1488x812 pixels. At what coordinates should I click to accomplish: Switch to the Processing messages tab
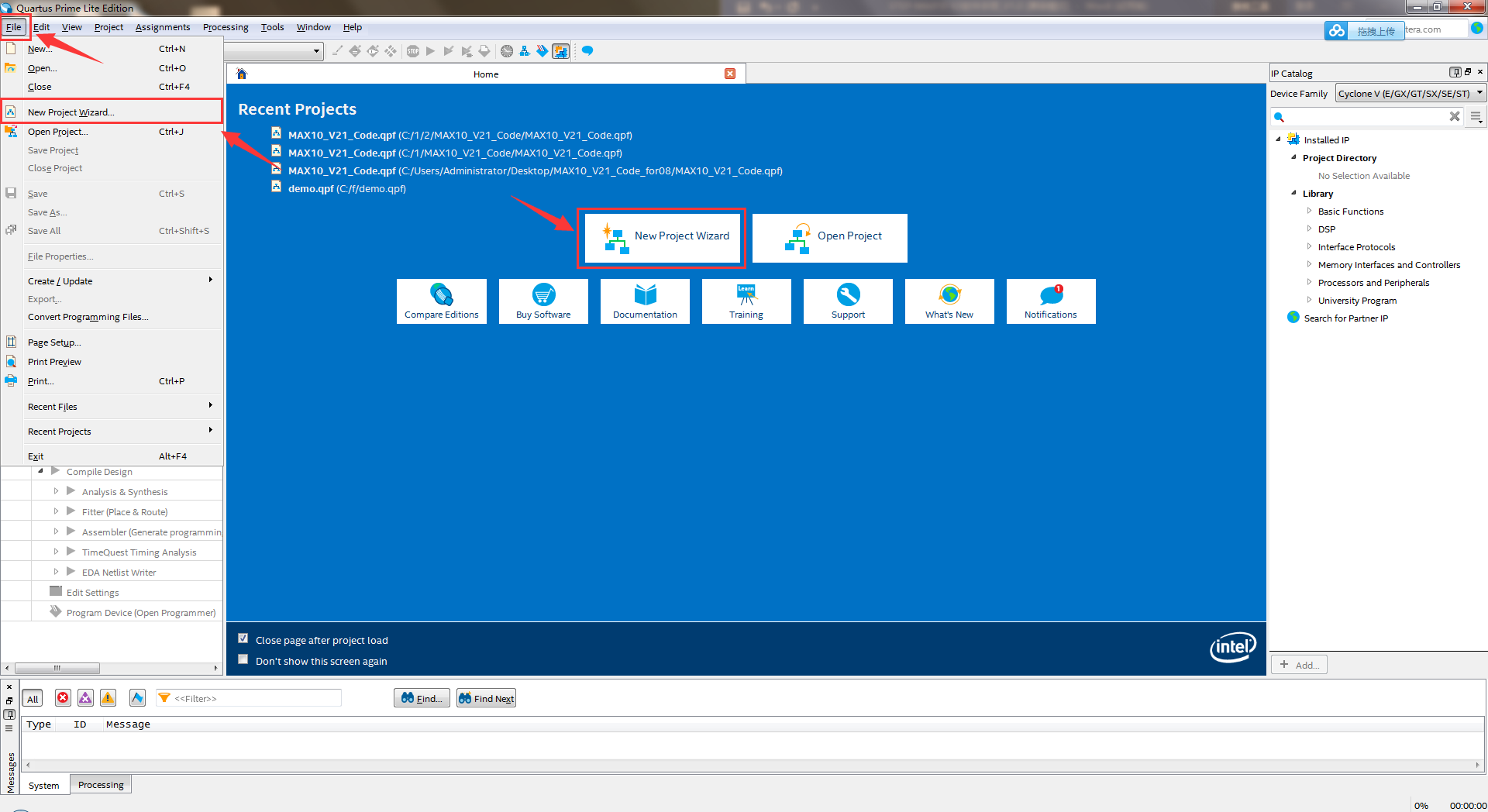click(101, 785)
